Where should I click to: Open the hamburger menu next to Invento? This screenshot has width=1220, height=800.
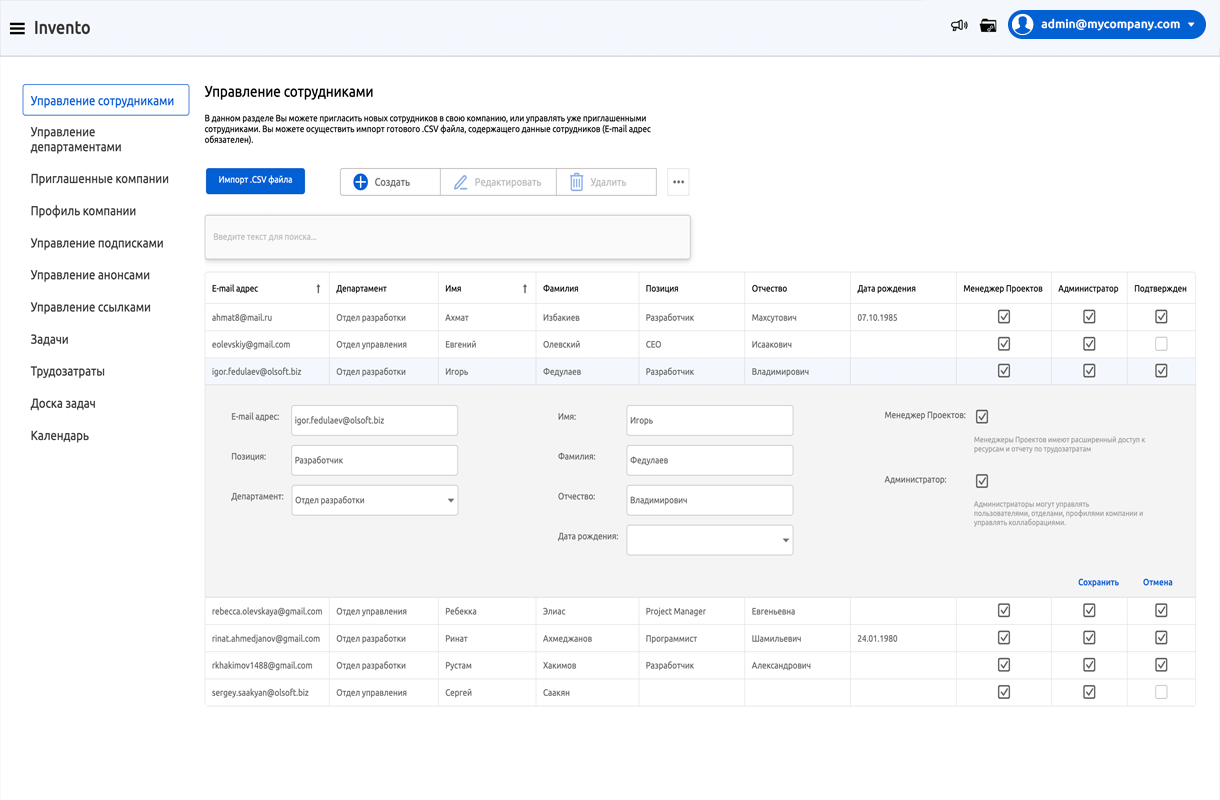[17, 28]
